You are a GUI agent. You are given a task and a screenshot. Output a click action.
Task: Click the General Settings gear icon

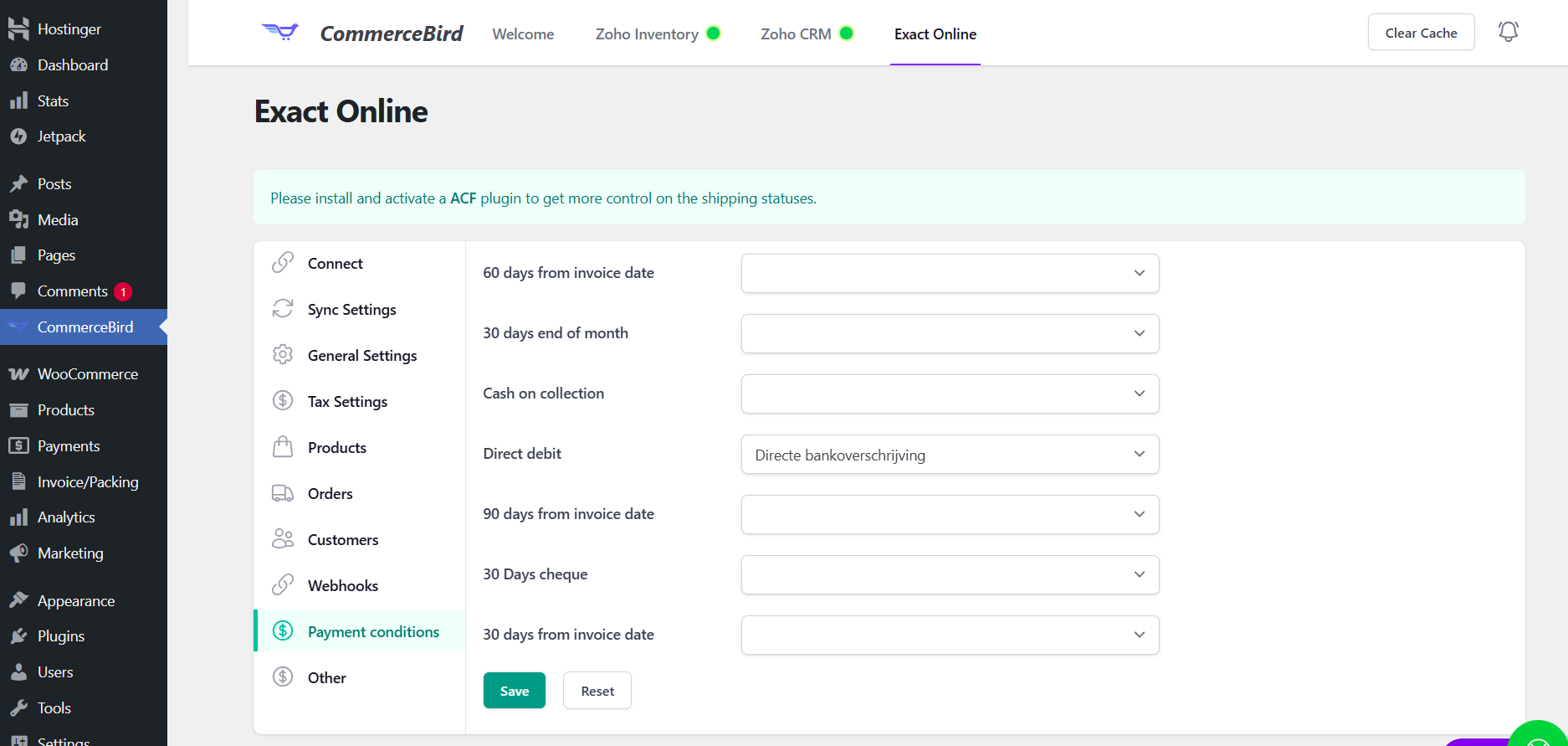(x=283, y=355)
